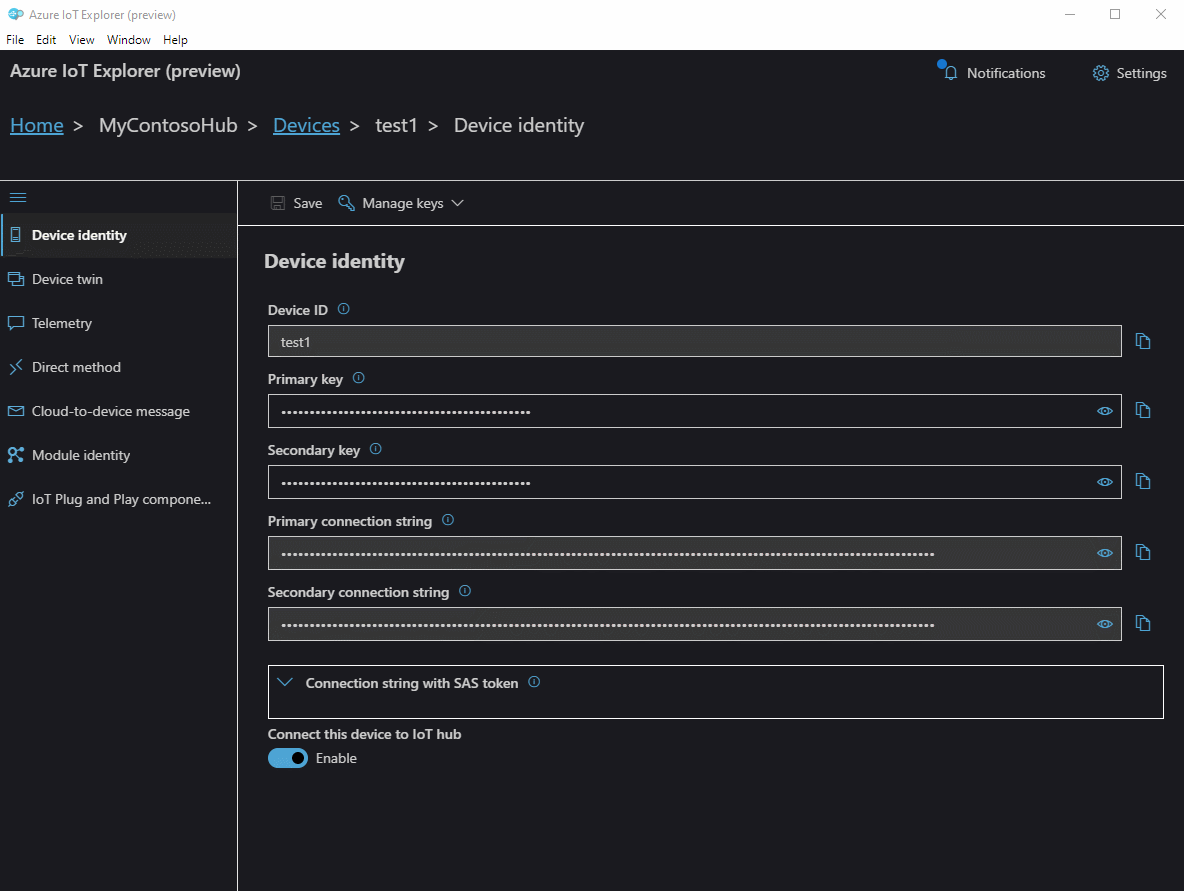This screenshot has width=1184, height=891.
Task: Click the Device ID field containing test1
Action: click(x=695, y=341)
